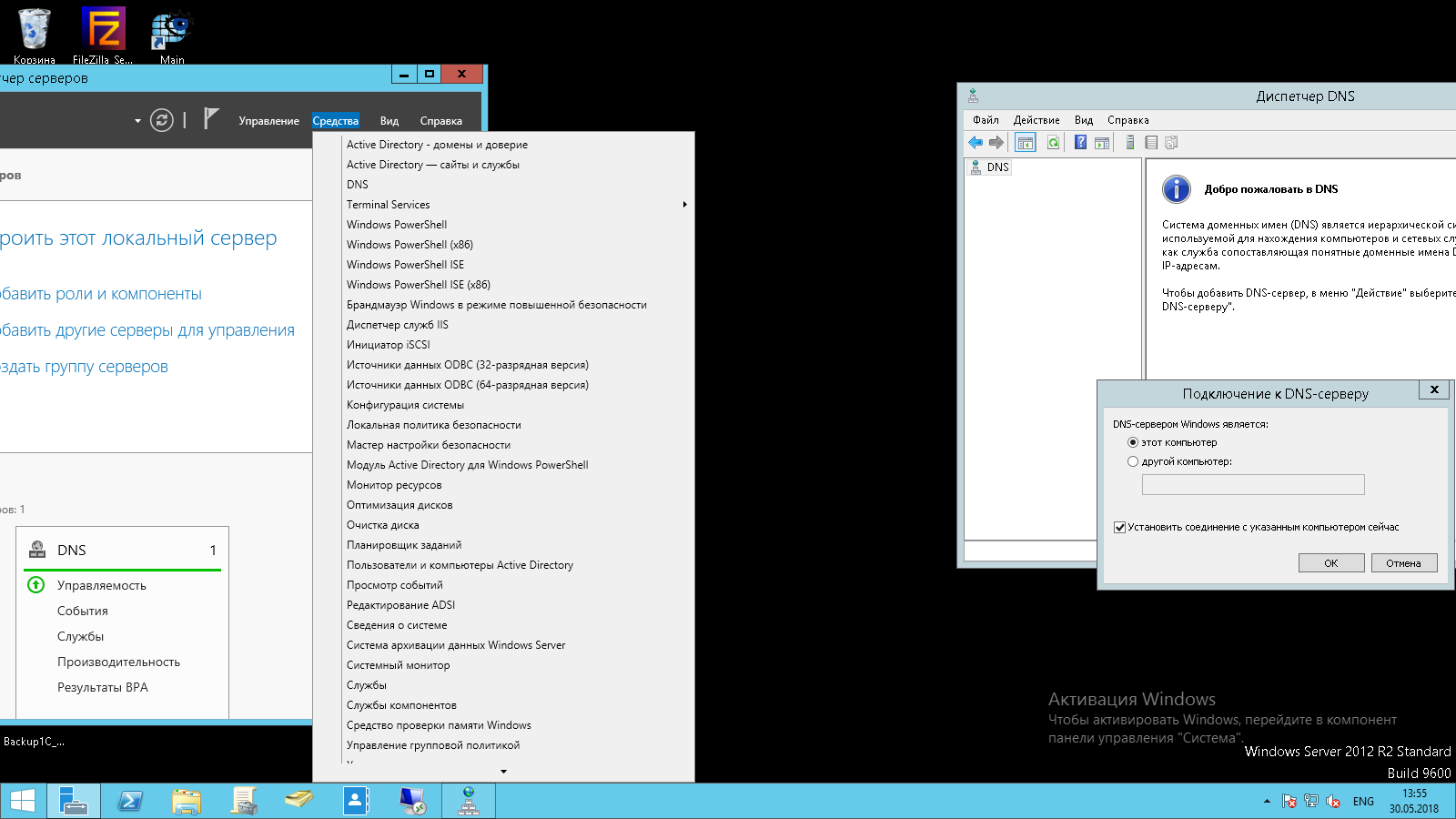Click the down scroll arrow at the bottom of Средства menu
The width and height of the screenshot is (1456, 819).
pos(504,772)
